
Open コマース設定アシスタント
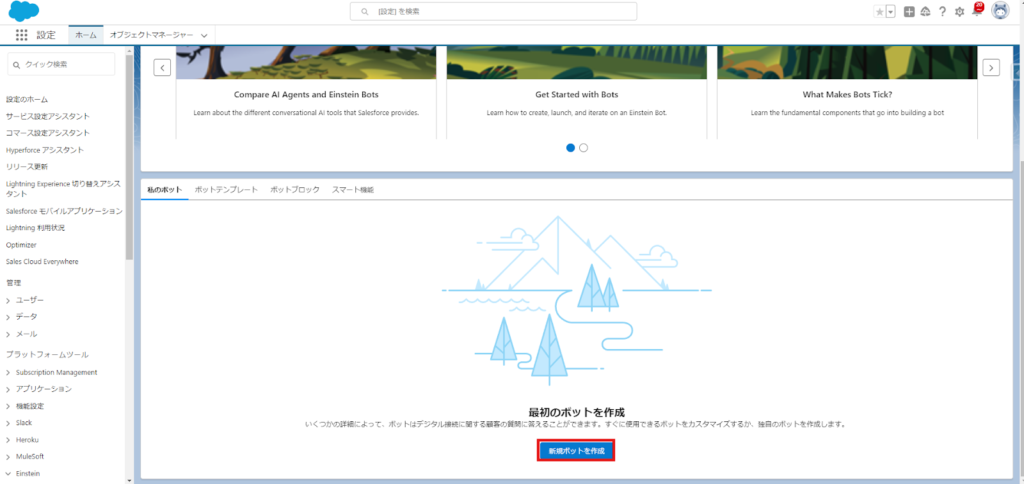[48, 133]
